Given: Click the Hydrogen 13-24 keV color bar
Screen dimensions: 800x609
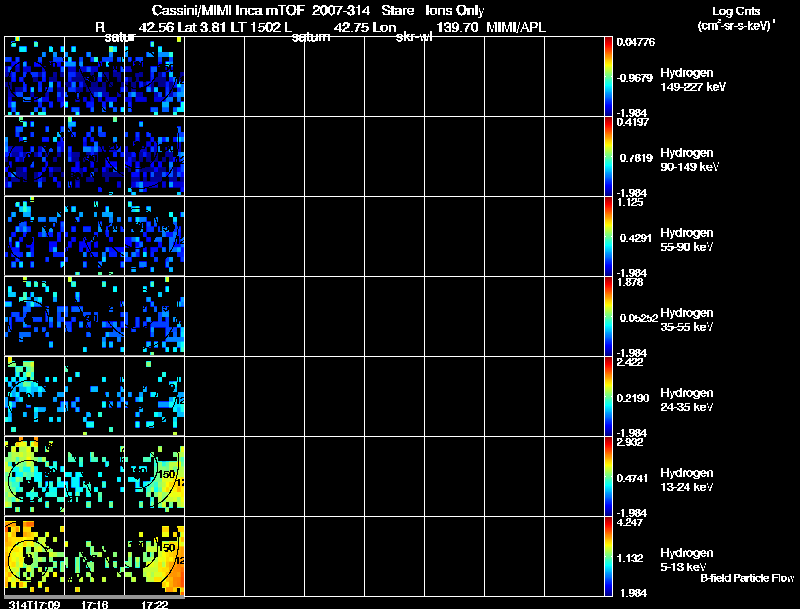Looking at the screenshot, I should (609, 476).
